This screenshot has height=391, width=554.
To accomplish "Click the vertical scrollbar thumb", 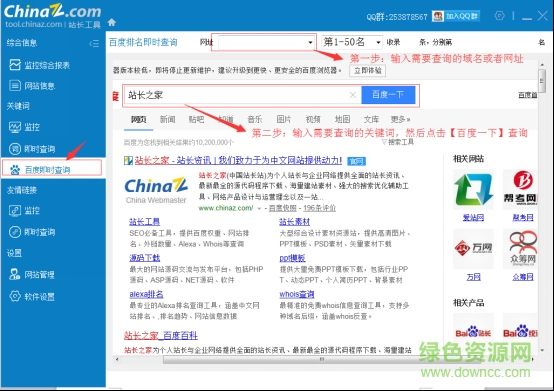I will point(542,81).
